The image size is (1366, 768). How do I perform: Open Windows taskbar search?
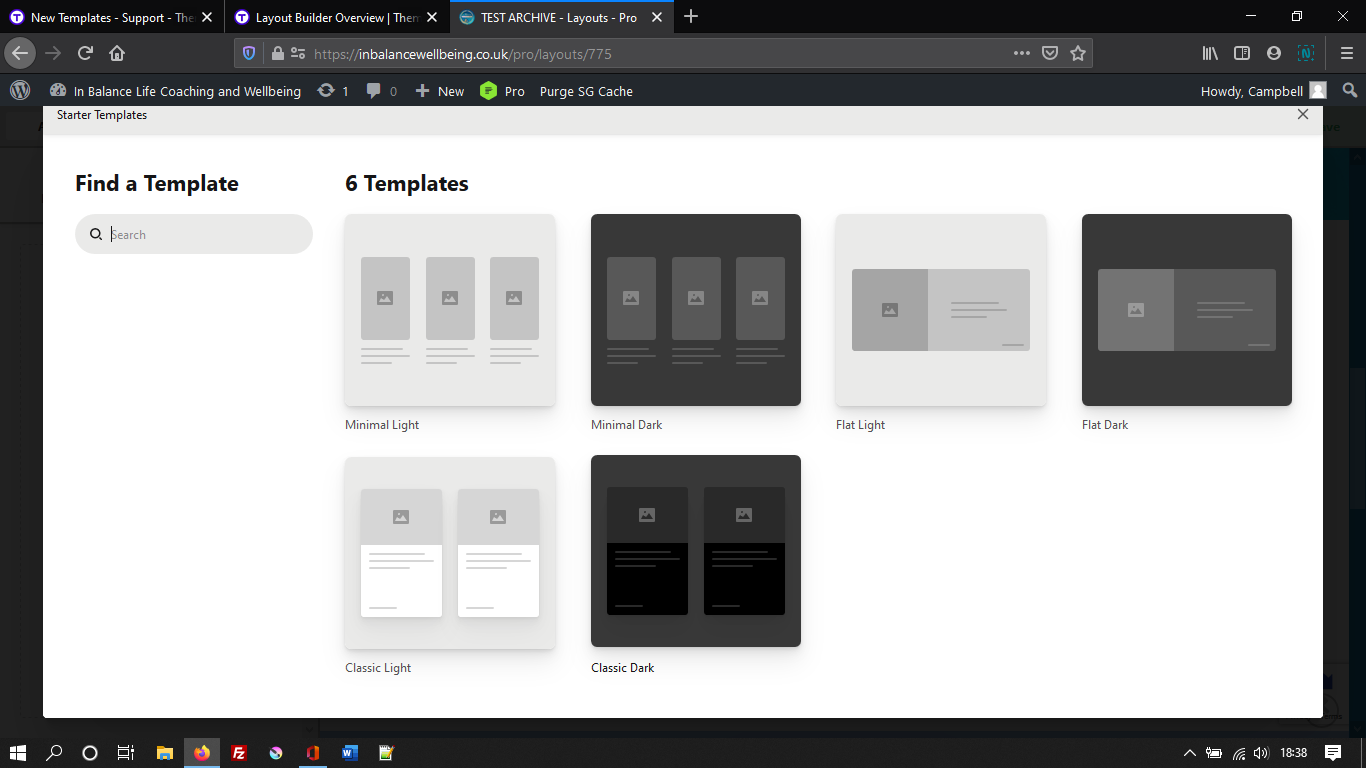(x=54, y=753)
